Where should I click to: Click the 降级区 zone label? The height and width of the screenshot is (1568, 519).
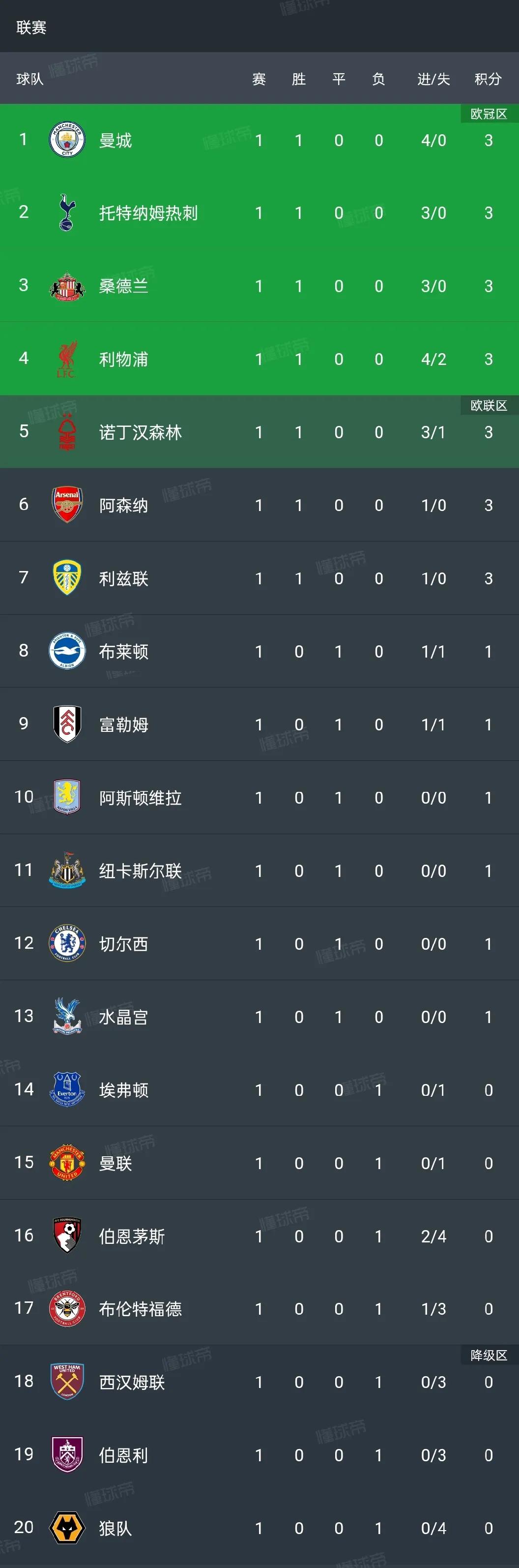[489, 1355]
